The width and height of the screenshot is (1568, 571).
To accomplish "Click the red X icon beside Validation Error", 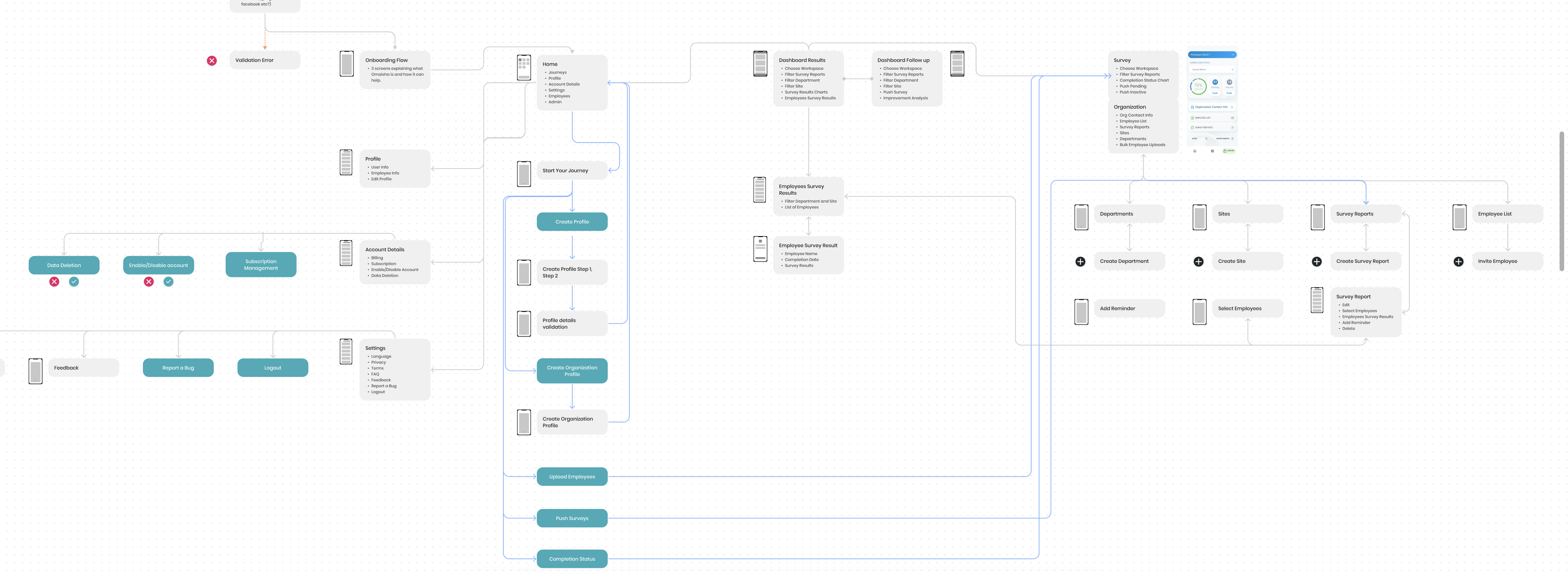I will pos(212,61).
